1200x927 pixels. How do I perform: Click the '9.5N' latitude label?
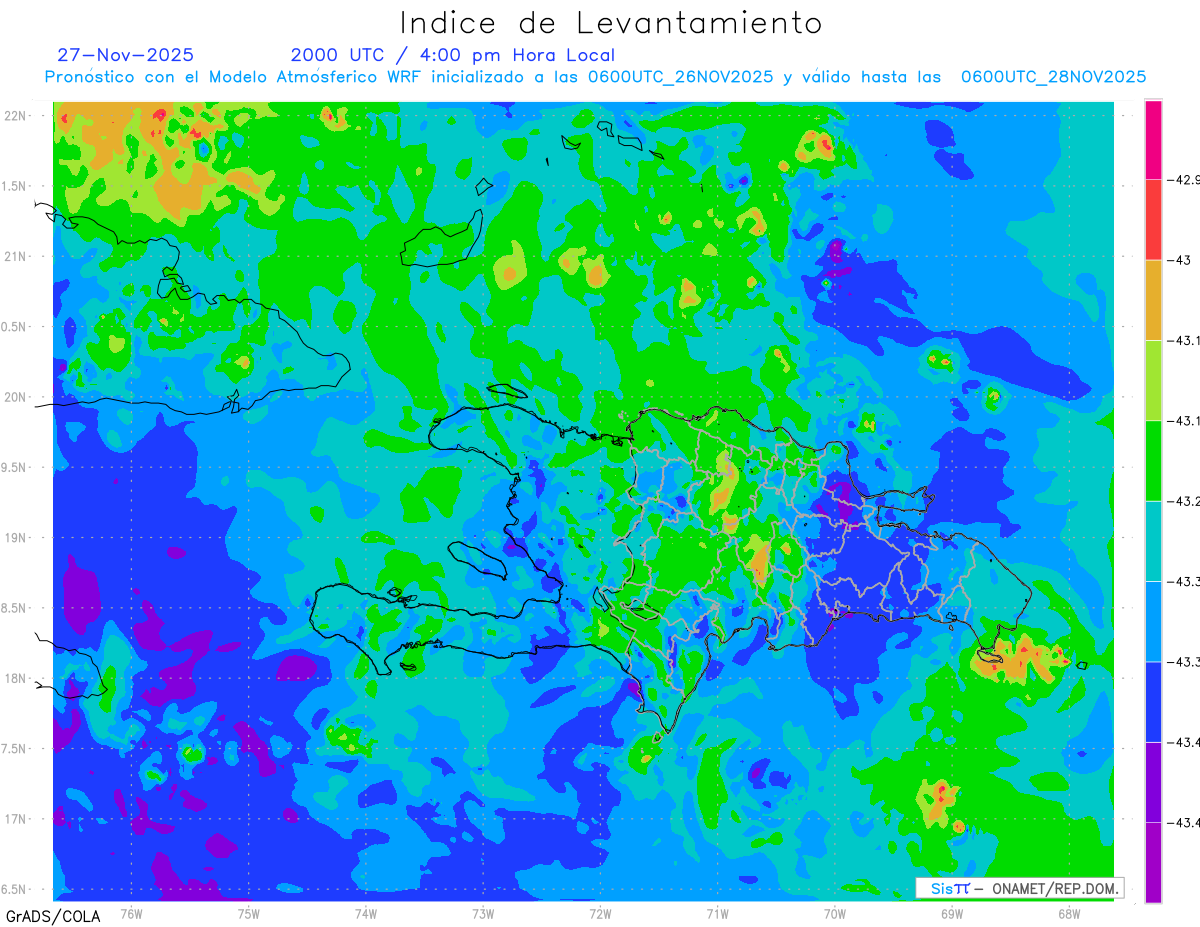15,467
